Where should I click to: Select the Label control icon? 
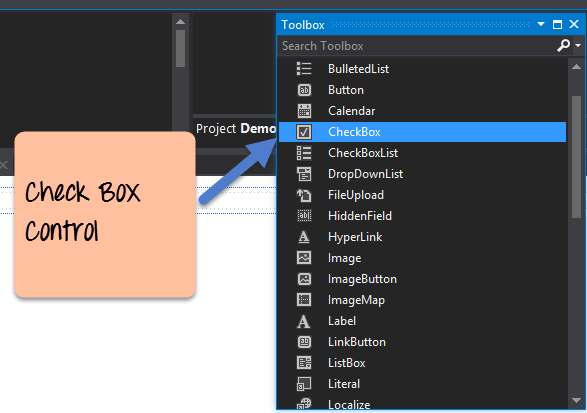coord(304,321)
